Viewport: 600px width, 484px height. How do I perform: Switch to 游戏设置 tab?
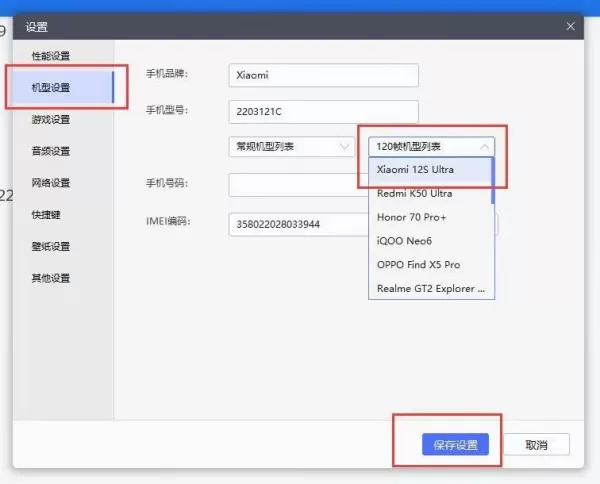(x=51, y=119)
